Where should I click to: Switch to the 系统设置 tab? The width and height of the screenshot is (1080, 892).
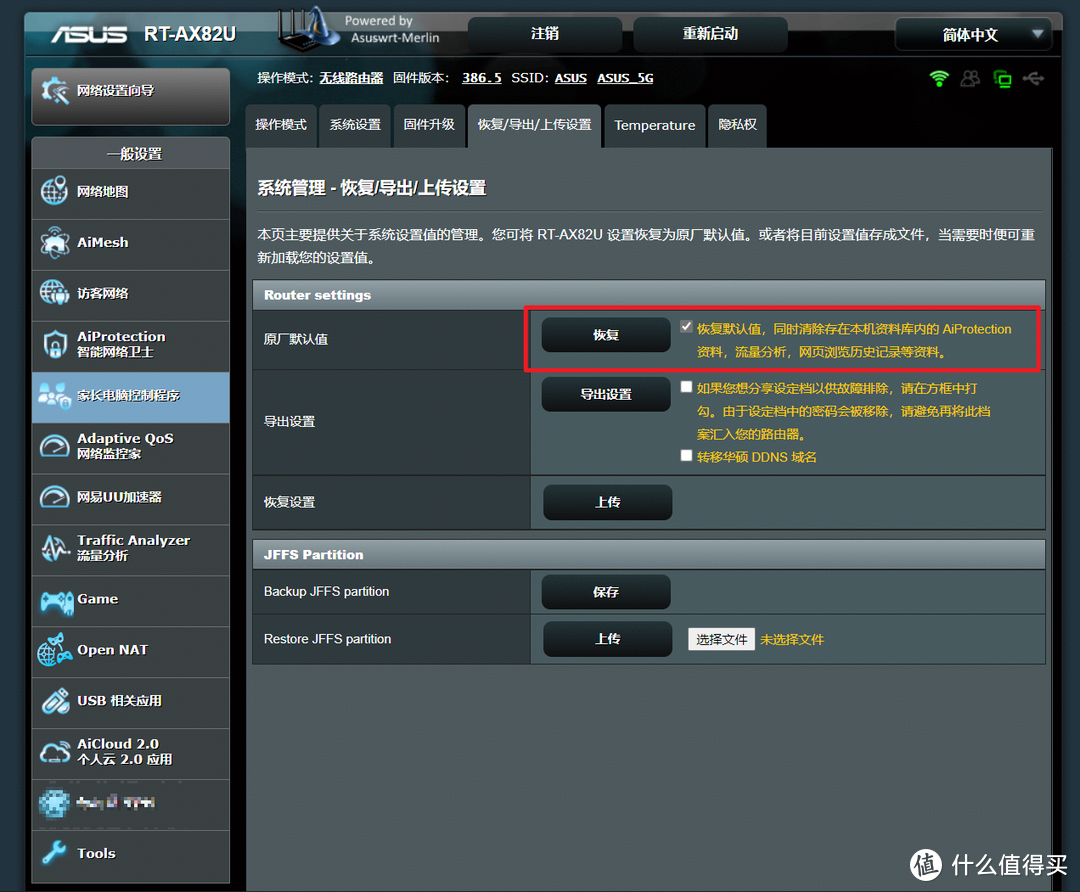[x=355, y=125]
